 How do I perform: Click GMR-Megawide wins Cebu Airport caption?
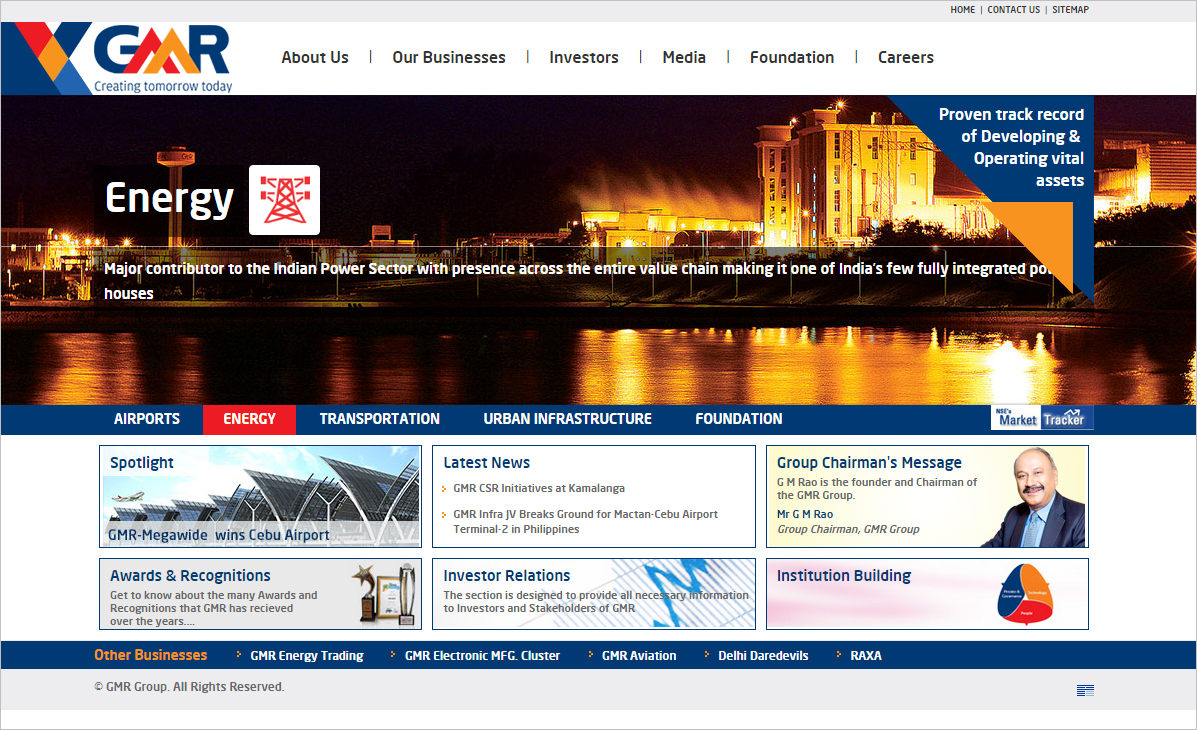[218, 535]
